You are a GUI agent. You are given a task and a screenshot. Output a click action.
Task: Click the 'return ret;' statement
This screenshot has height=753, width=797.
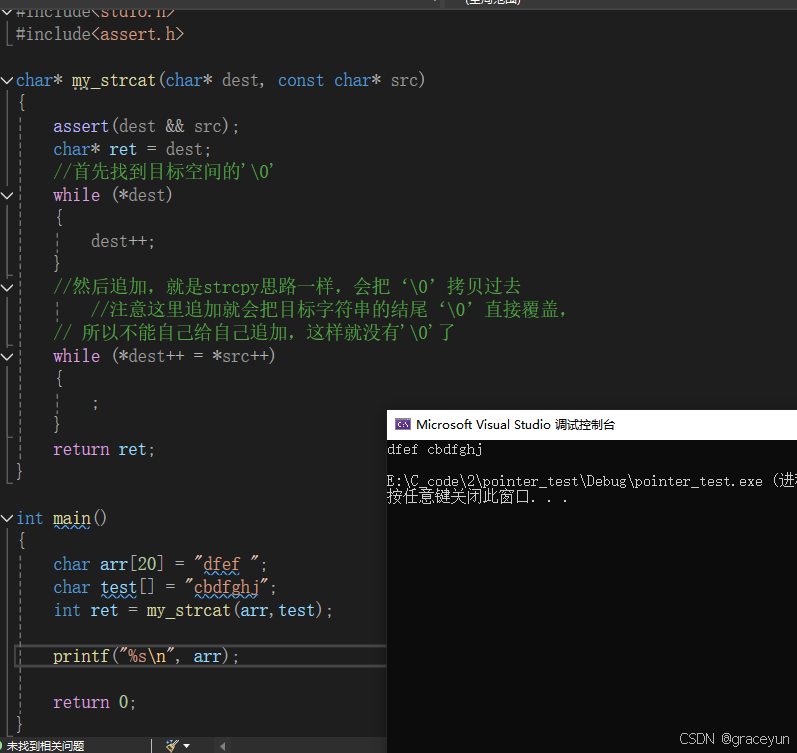point(104,449)
